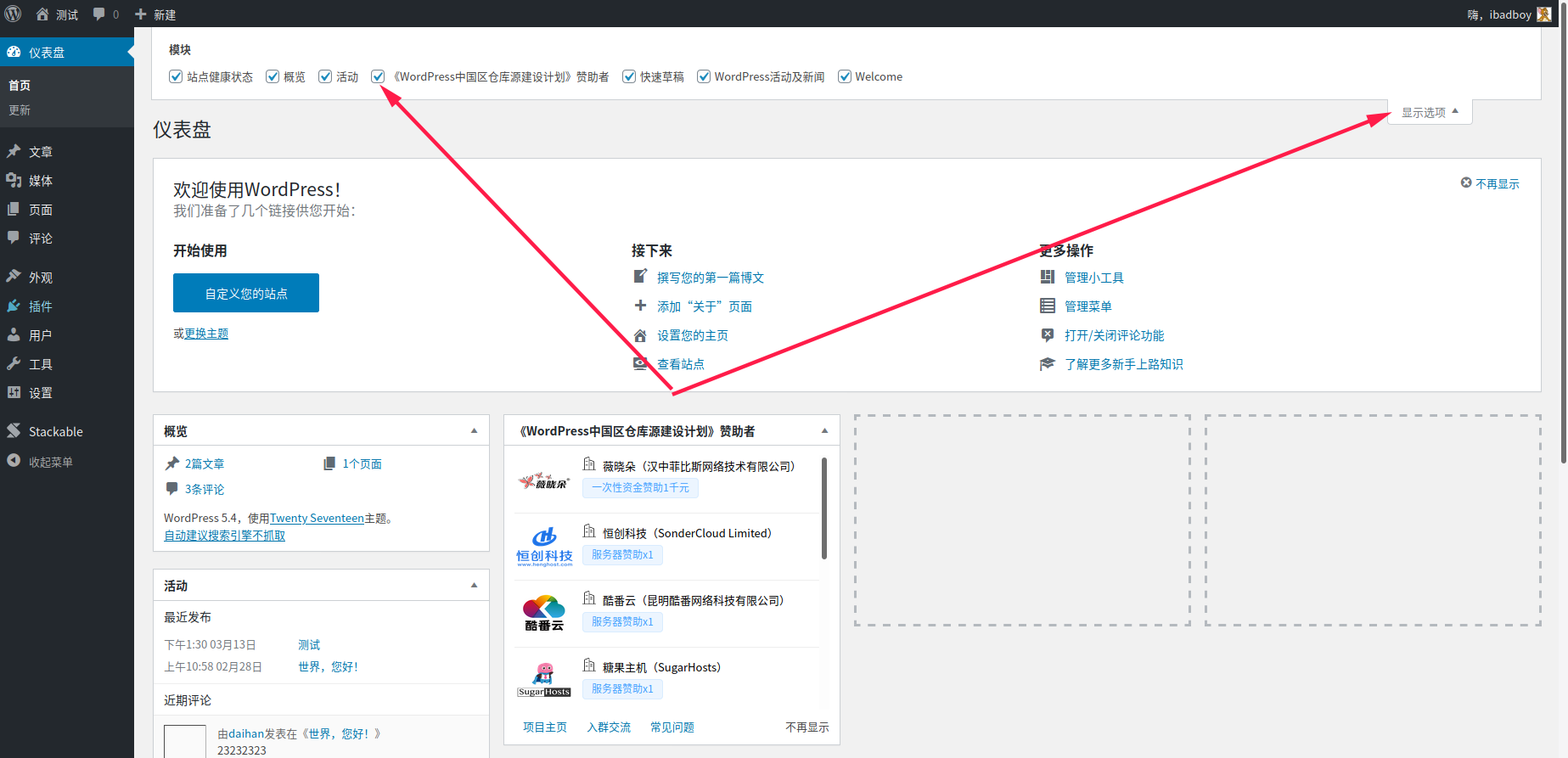The height and width of the screenshot is (758, 1568).
Task: Open the 仪表盘 dashboard sidebar menu
Action: (x=67, y=52)
